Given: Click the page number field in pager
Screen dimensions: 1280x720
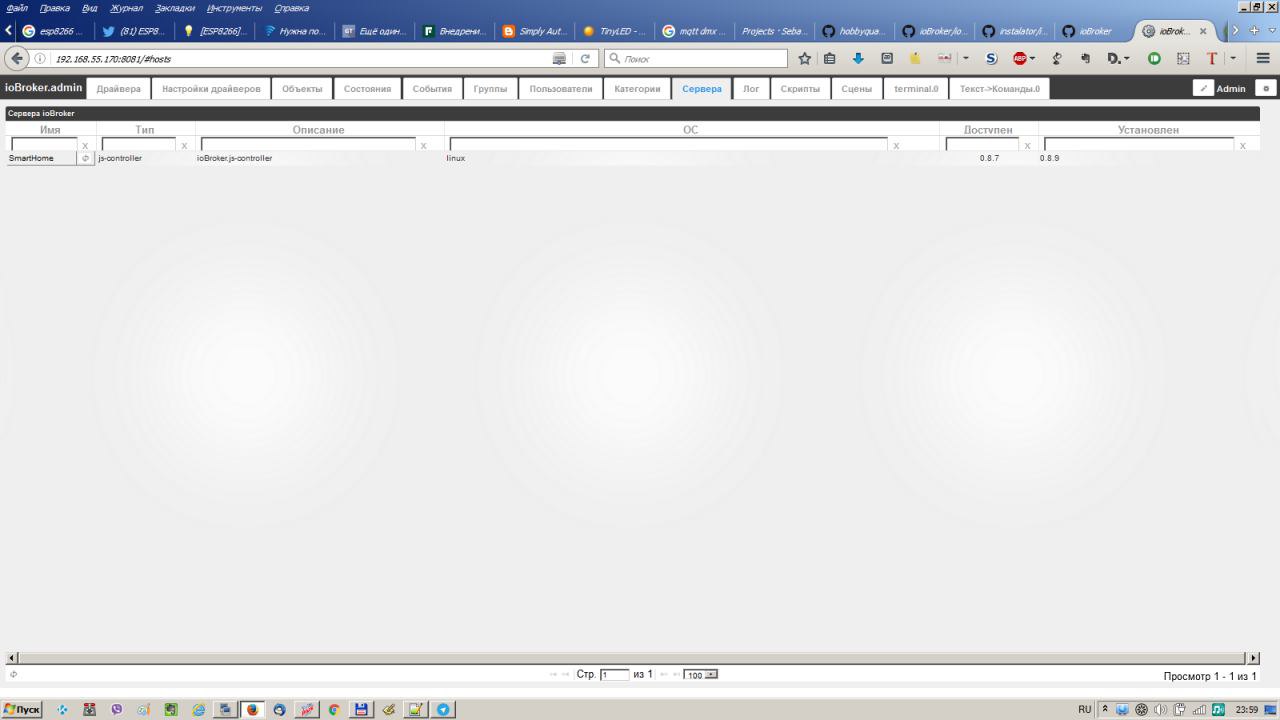Looking at the screenshot, I should 614,675.
